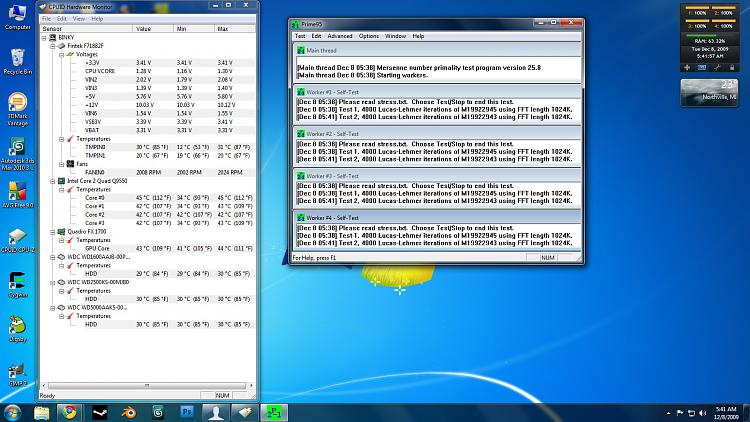Open the Action Center flag in tray
This screenshot has width=750, height=422.
[x=680, y=413]
